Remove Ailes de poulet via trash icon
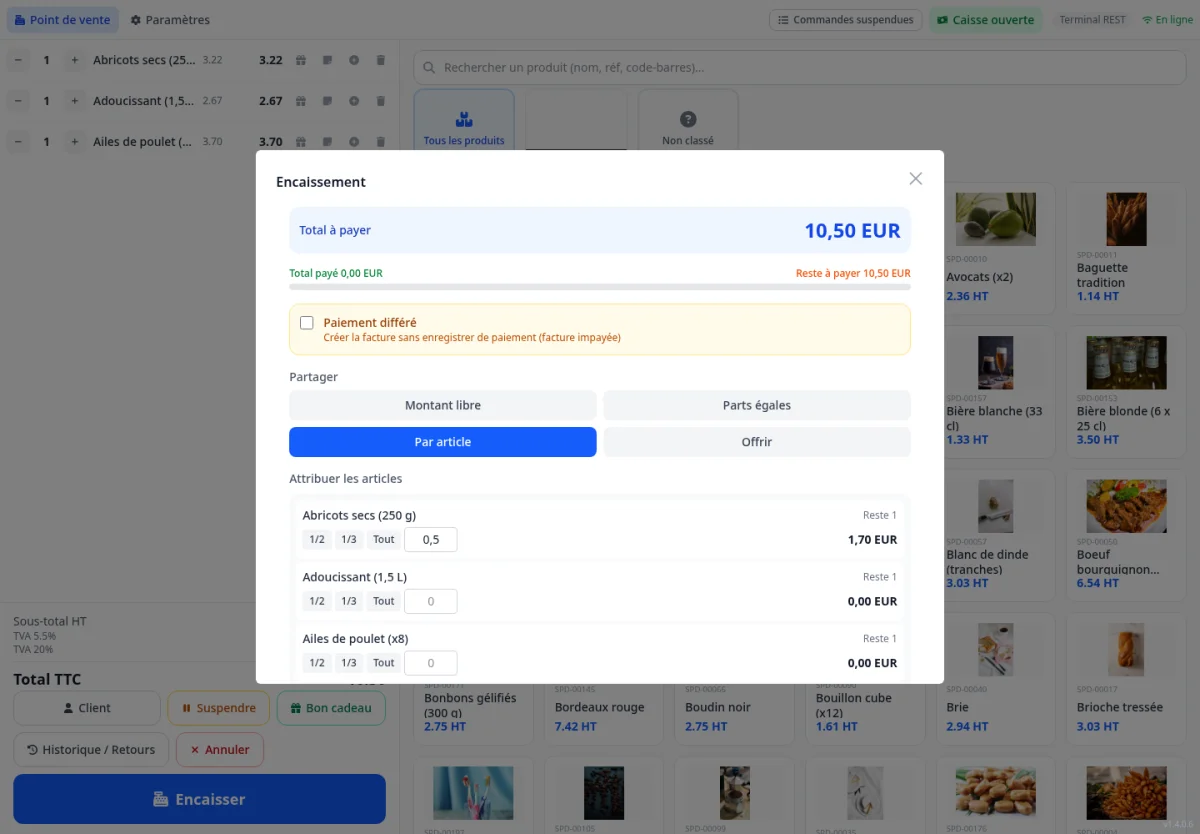This screenshot has width=1200, height=834. (380, 142)
